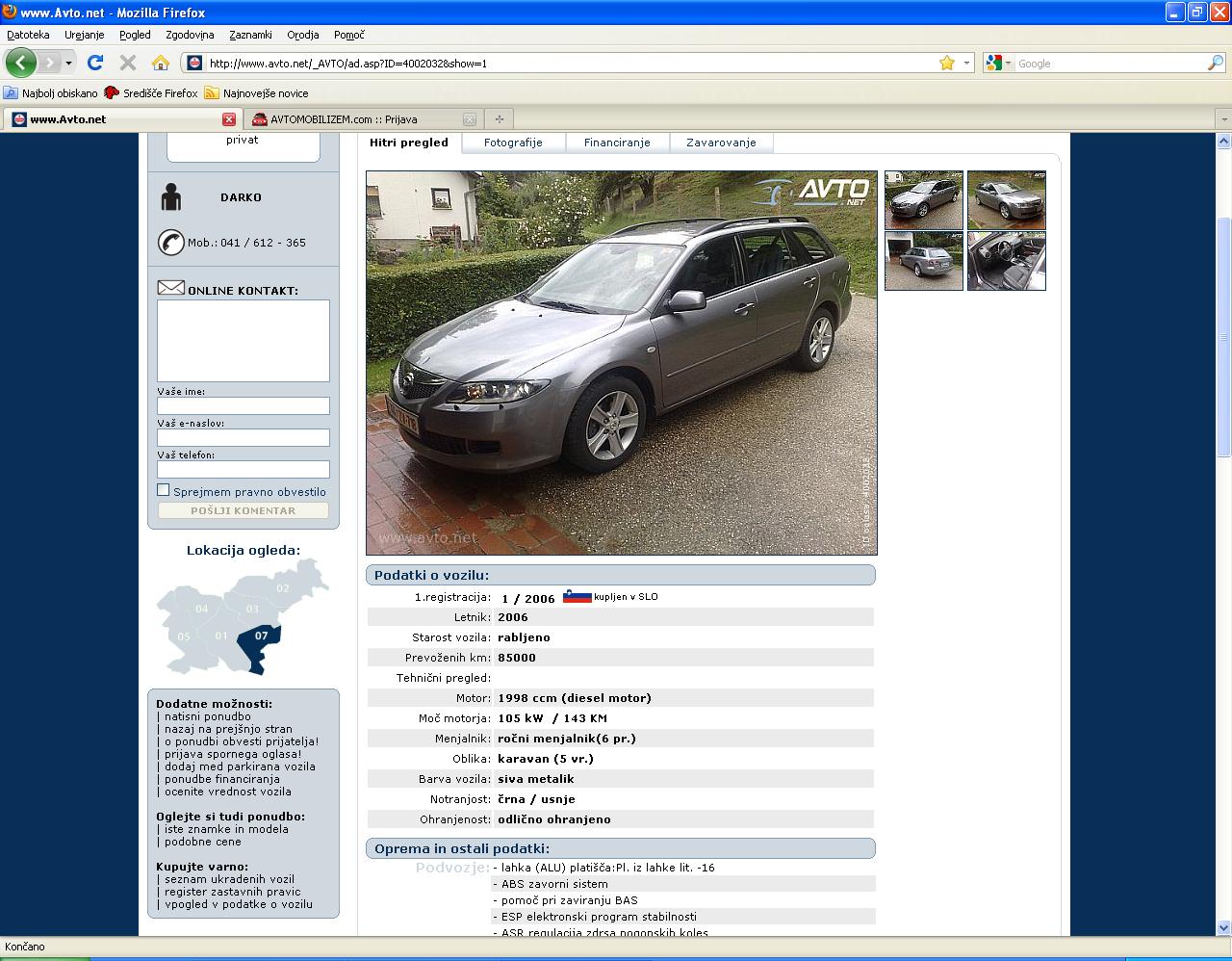
Task: Go back with the green Back arrow
Action: coord(20,63)
